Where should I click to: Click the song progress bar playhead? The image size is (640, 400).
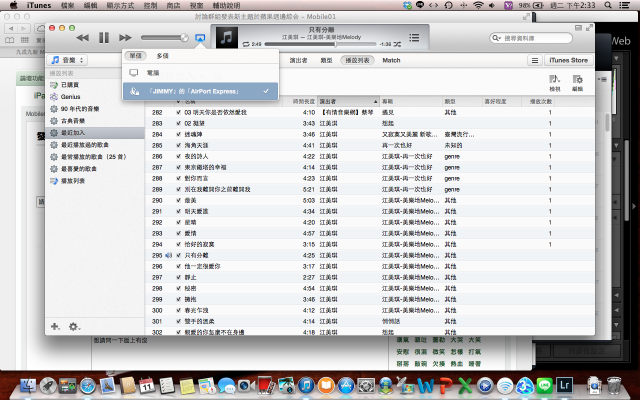pyautogui.click(x=336, y=44)
